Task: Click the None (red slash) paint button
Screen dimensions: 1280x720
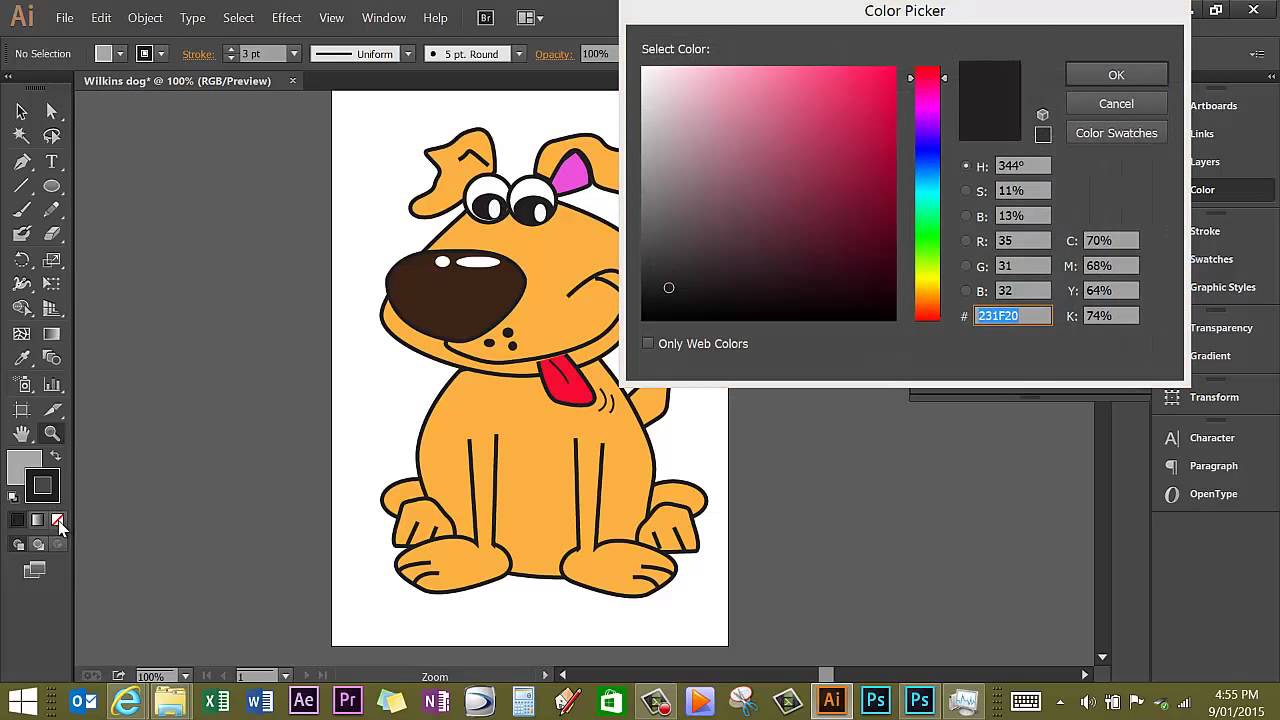Action: pyautogui.click(x=57, y=520)
